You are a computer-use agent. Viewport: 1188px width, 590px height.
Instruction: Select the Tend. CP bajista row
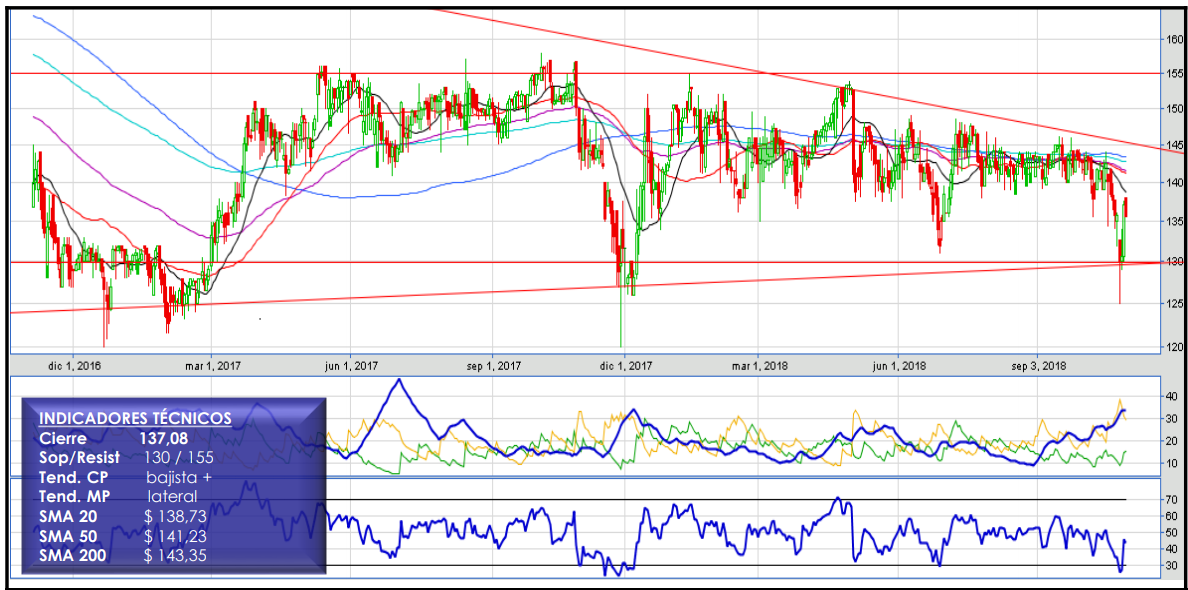127,477
